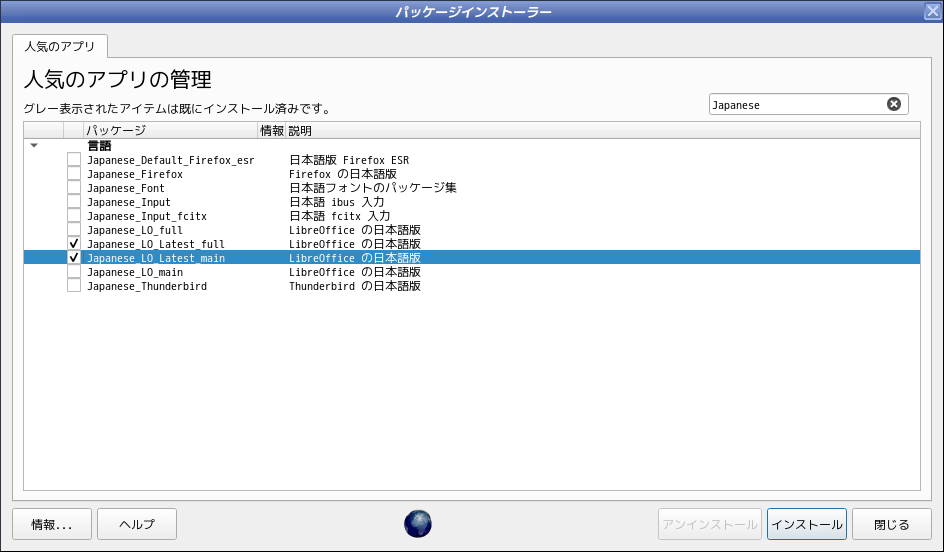Select Japanese_Input_fcitx package name
The width and height of the screenshot is (944, 552).
(x=147, y=216)
